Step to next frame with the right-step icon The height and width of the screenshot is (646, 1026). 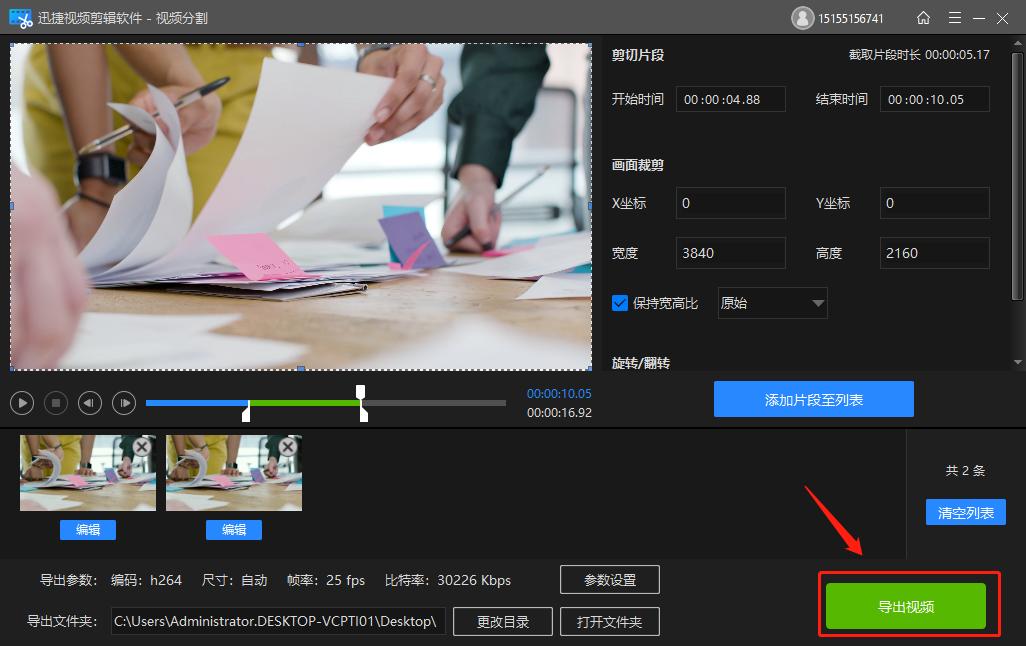pos(124,402)
